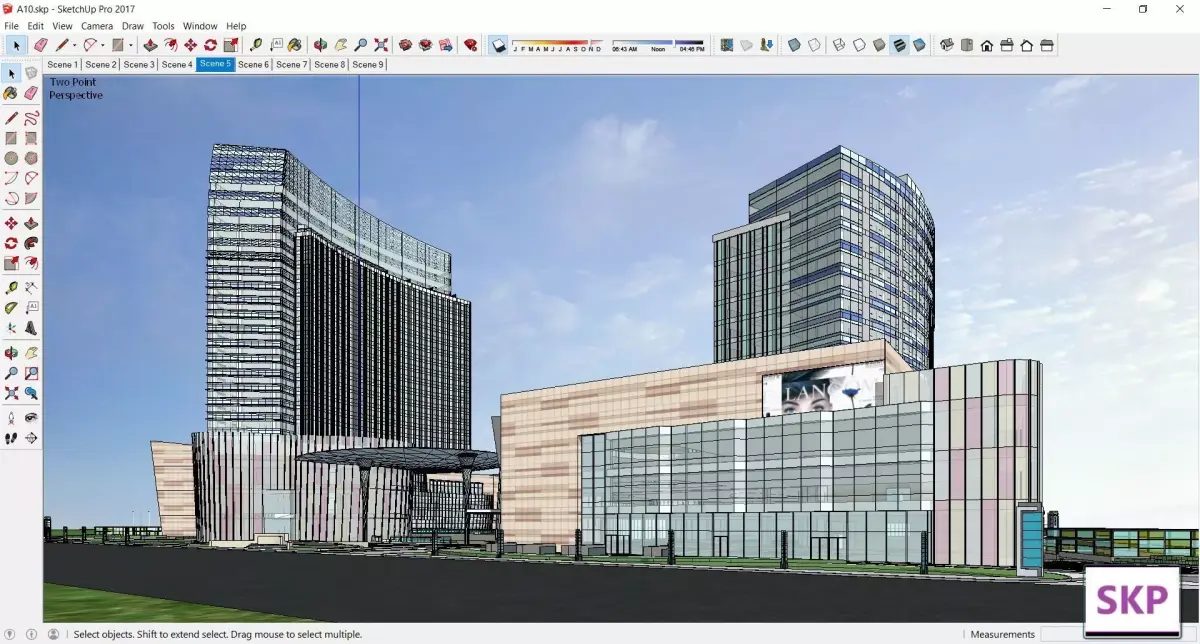This screenshot has height=644, width=1200.
Task: Switch to the Scene 1 tab
Action: click(62, 64)
